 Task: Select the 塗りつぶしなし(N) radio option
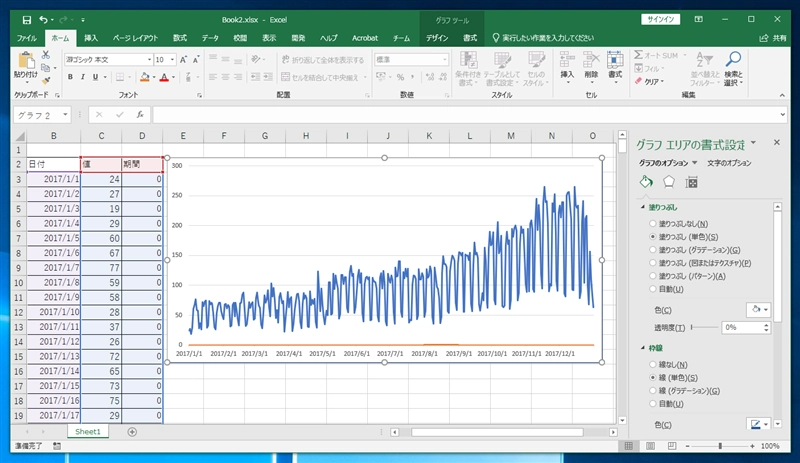pos(653,224)
